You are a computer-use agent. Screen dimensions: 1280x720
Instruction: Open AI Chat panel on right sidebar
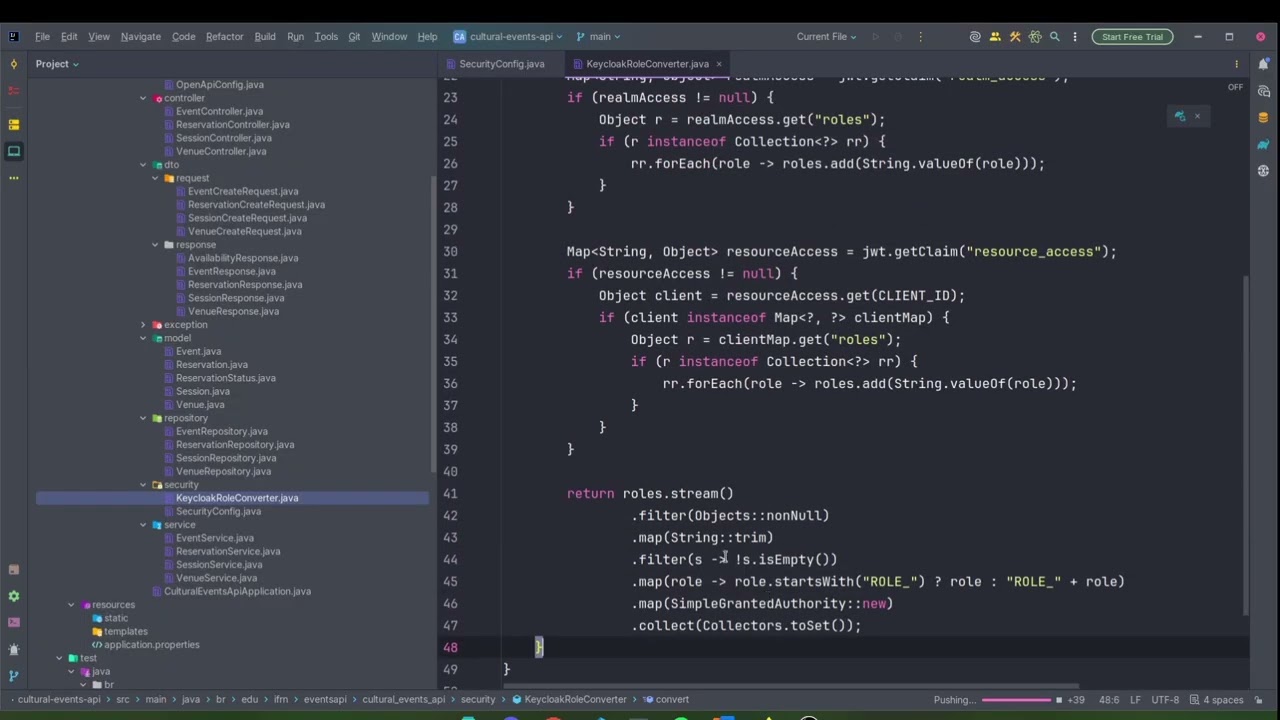[1264, 91]
